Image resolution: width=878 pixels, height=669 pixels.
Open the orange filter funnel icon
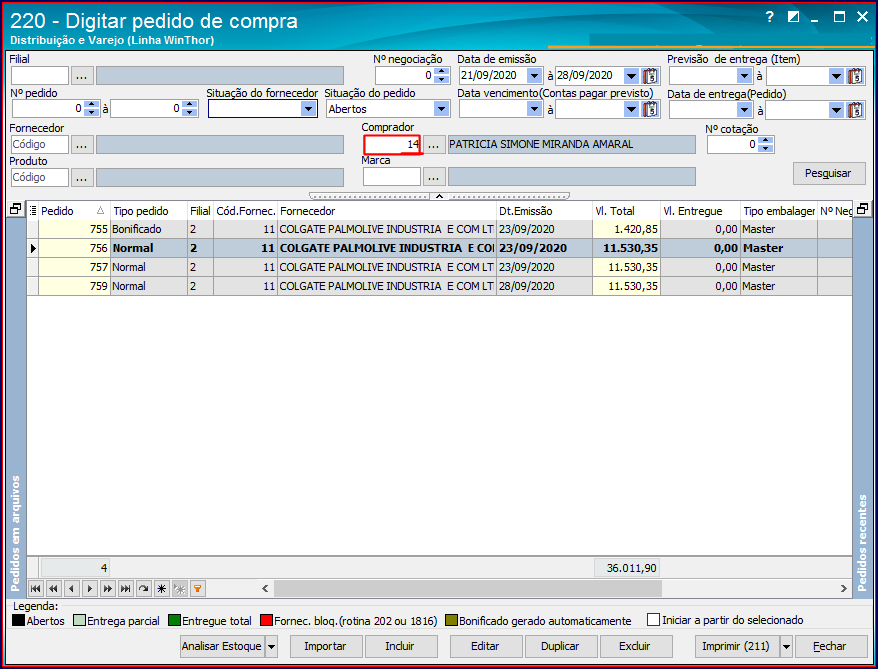click(x=198, y=588)
